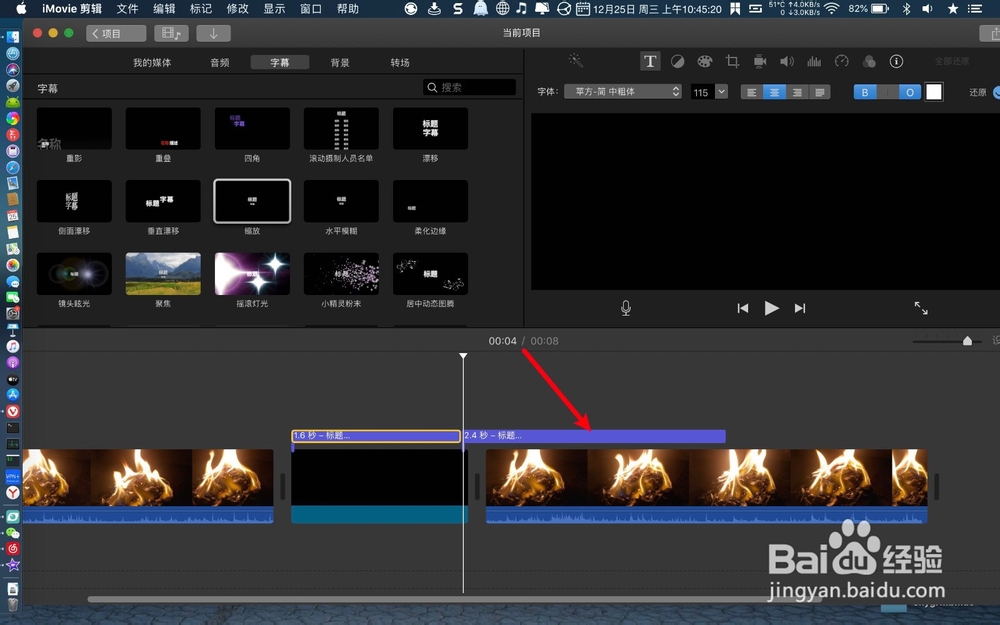1000x625 pixels.
Task: Open the clip filter and audio effects tool
Action: coord(869,61)
